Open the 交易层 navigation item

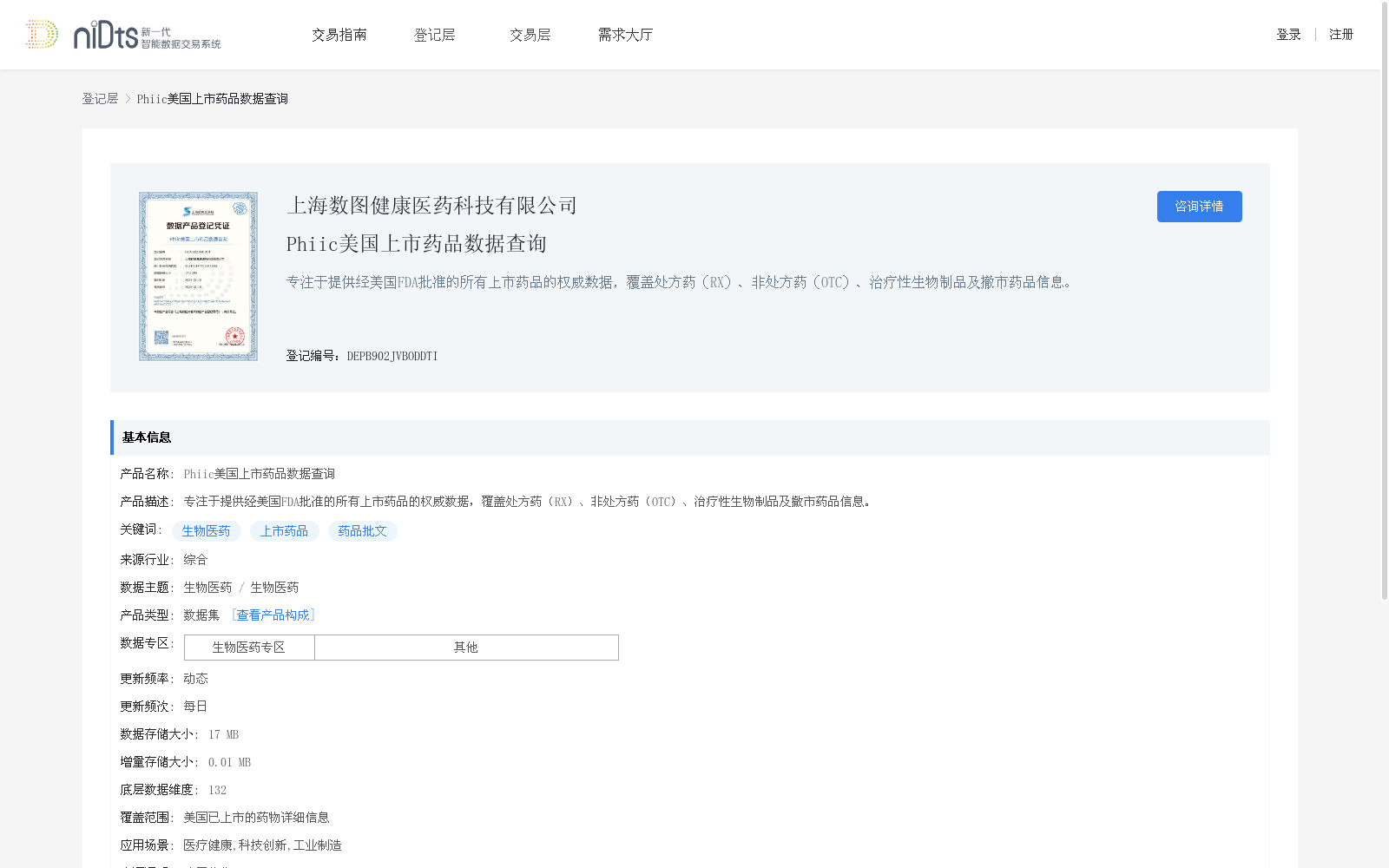pos(530,35)
